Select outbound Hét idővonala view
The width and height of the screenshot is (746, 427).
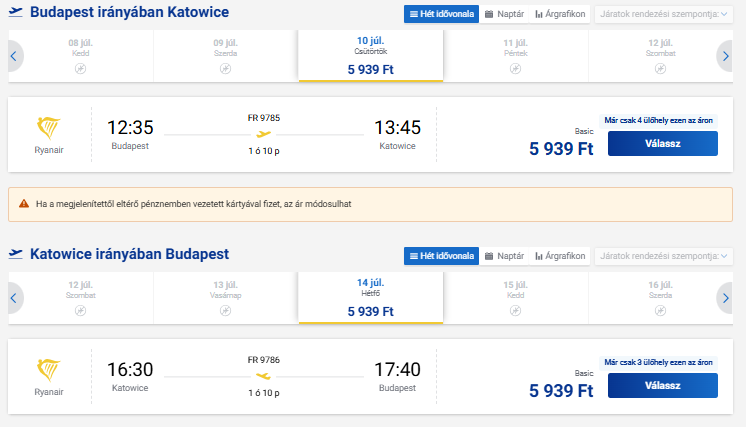point(441,14)
